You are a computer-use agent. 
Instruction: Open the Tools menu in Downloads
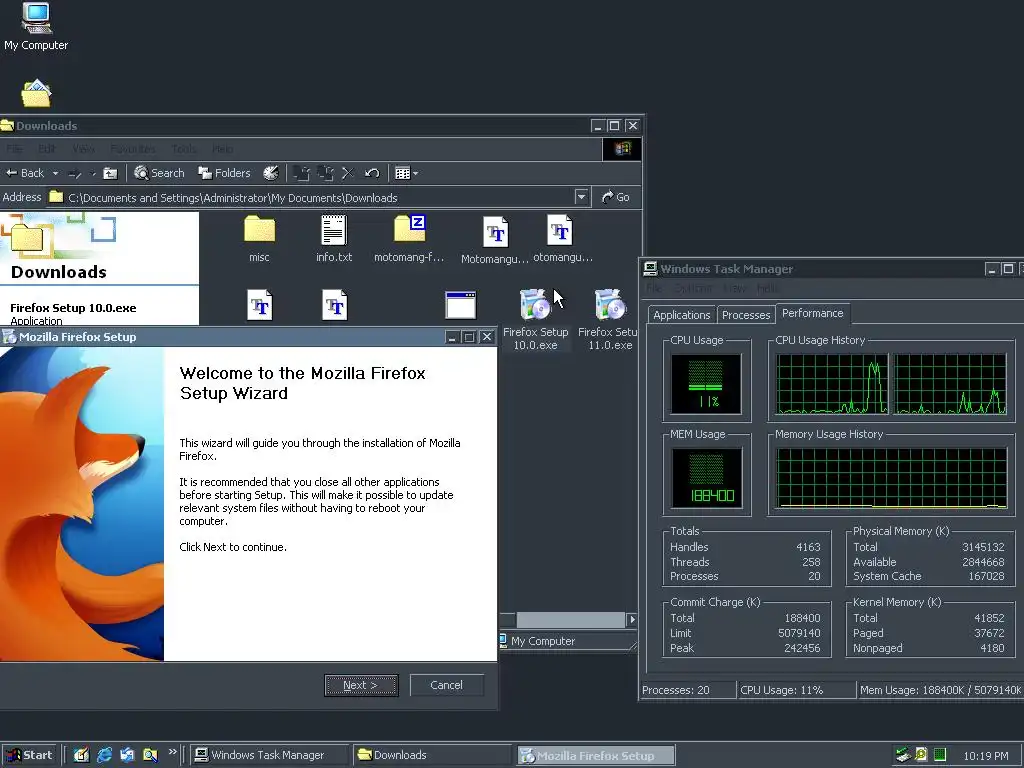(183, 149)
